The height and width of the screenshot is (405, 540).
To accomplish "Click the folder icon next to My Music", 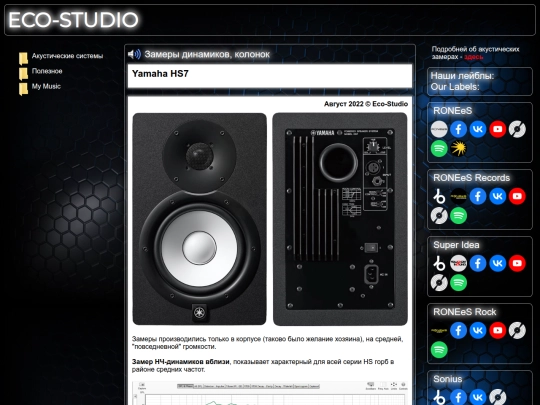I will [23, 89].
